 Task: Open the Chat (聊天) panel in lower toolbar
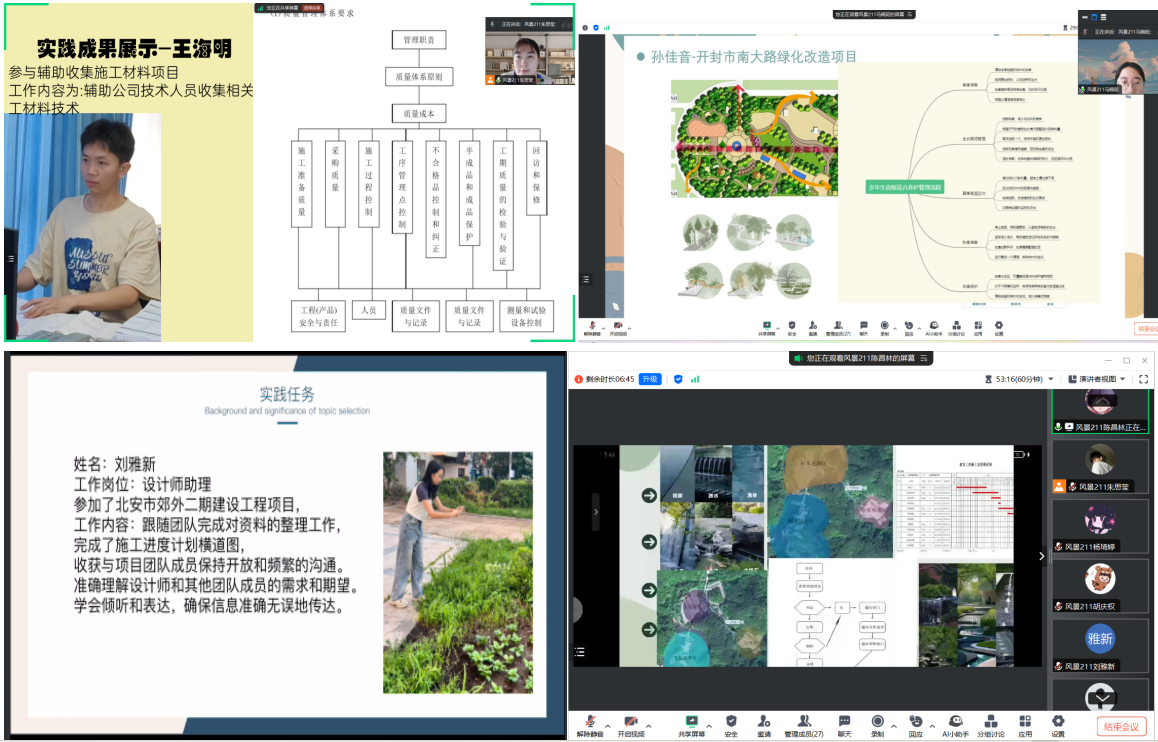click(844, 724)
